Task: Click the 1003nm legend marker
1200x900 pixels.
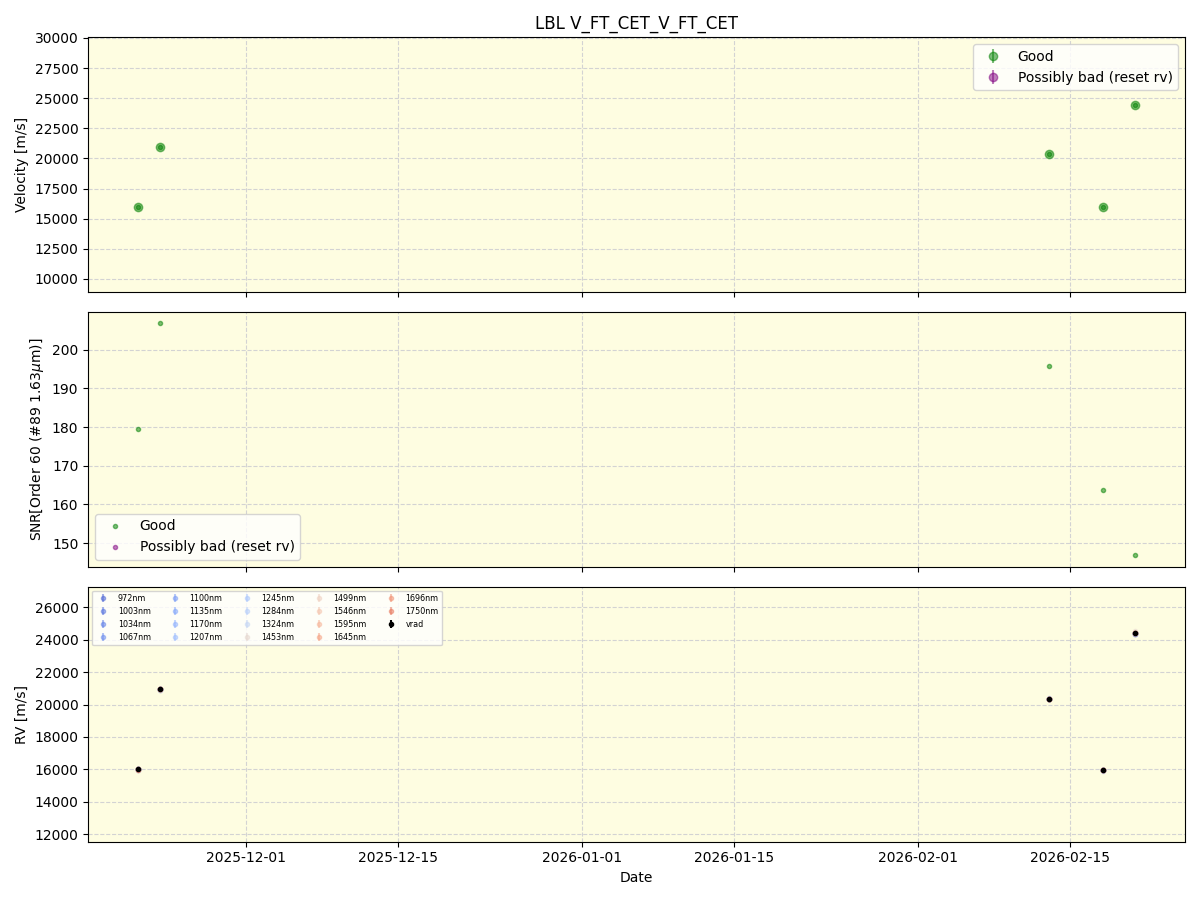Action: [103, 611]
